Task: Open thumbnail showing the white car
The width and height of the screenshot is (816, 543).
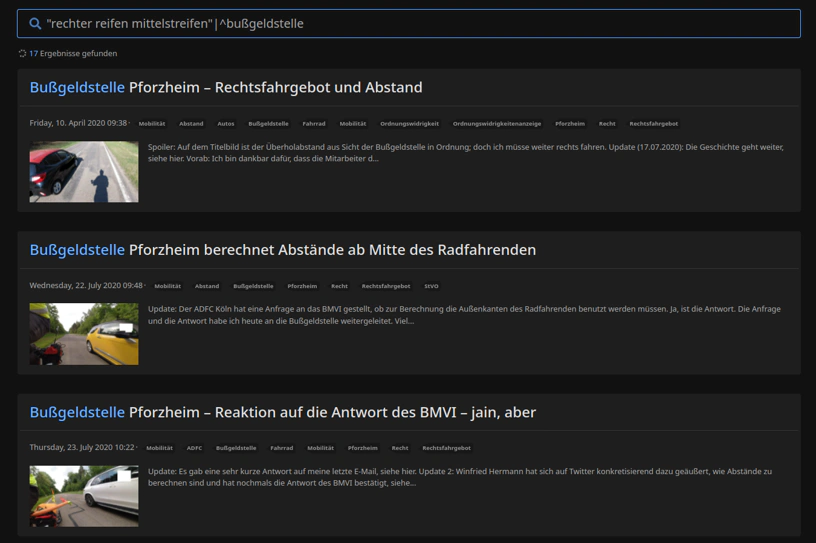Action: tap(84, 496)
